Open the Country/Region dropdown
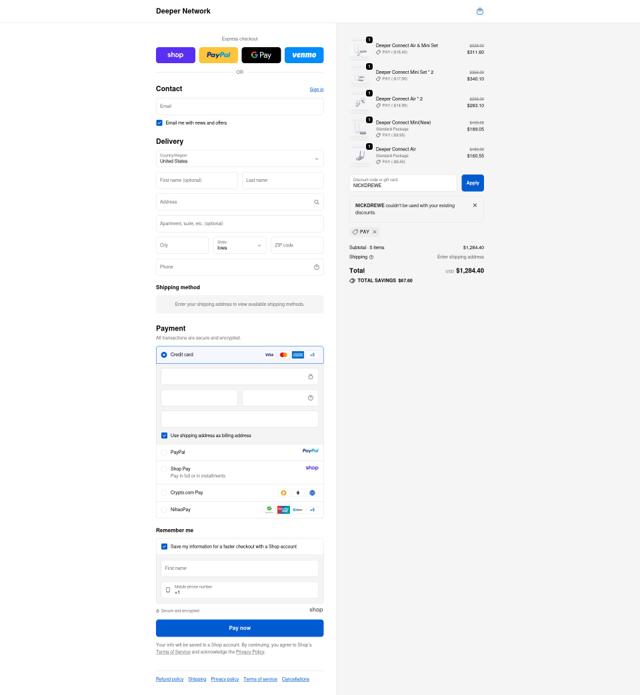This screenshot has width=640, height=695. pyautogui.click(x=240, y=159)
